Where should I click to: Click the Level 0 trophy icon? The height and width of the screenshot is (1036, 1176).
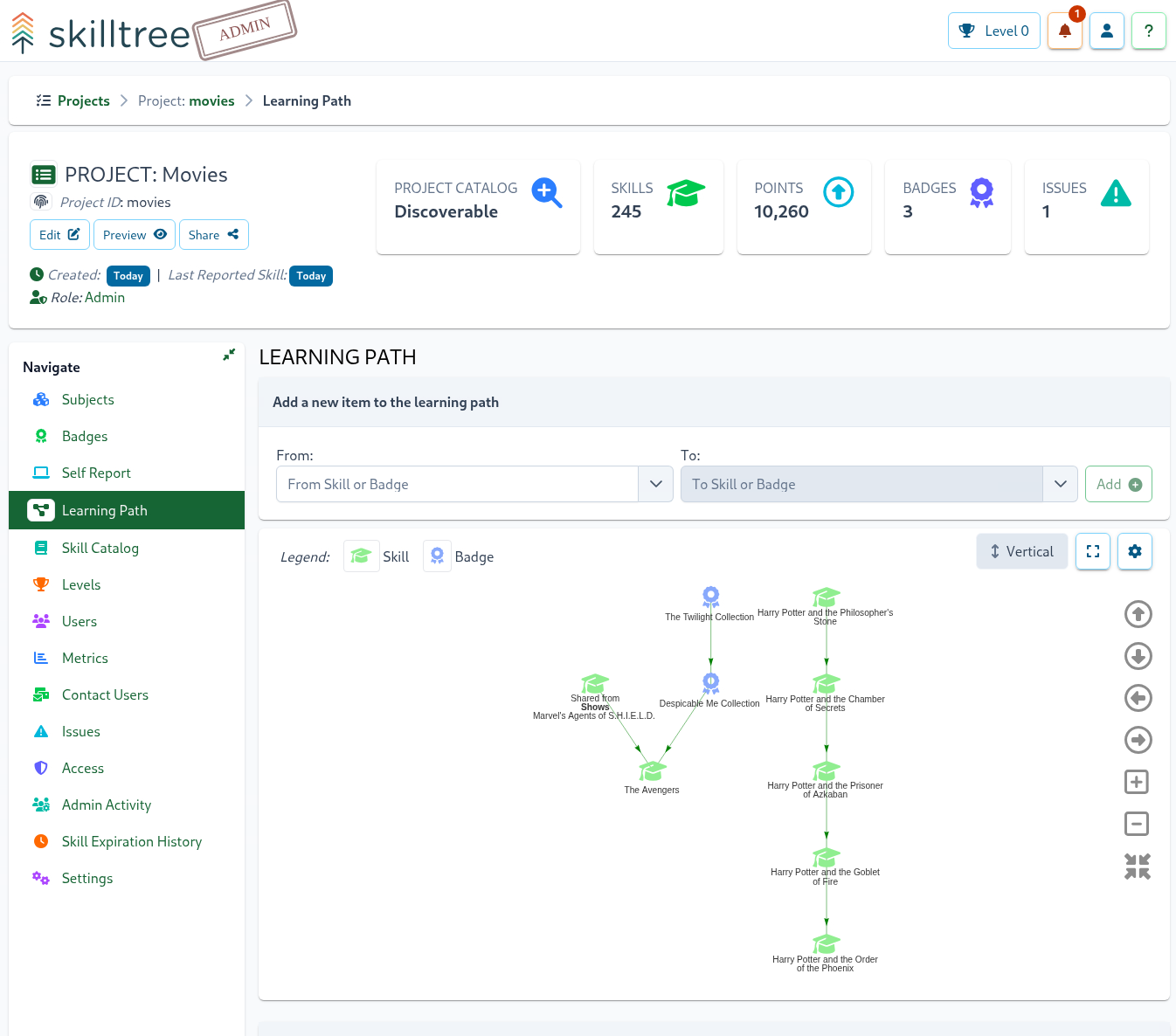(965, 30)
